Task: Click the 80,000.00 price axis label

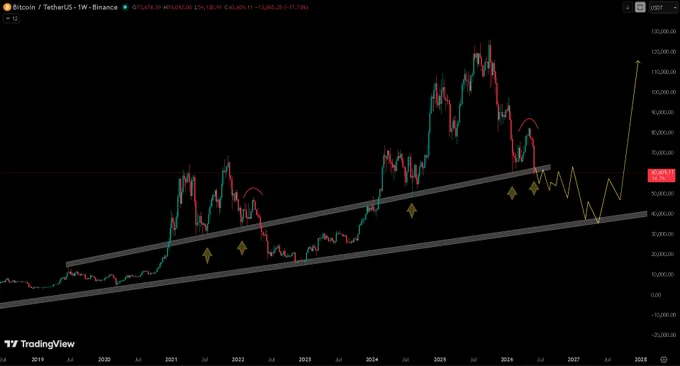Action: 663,133
